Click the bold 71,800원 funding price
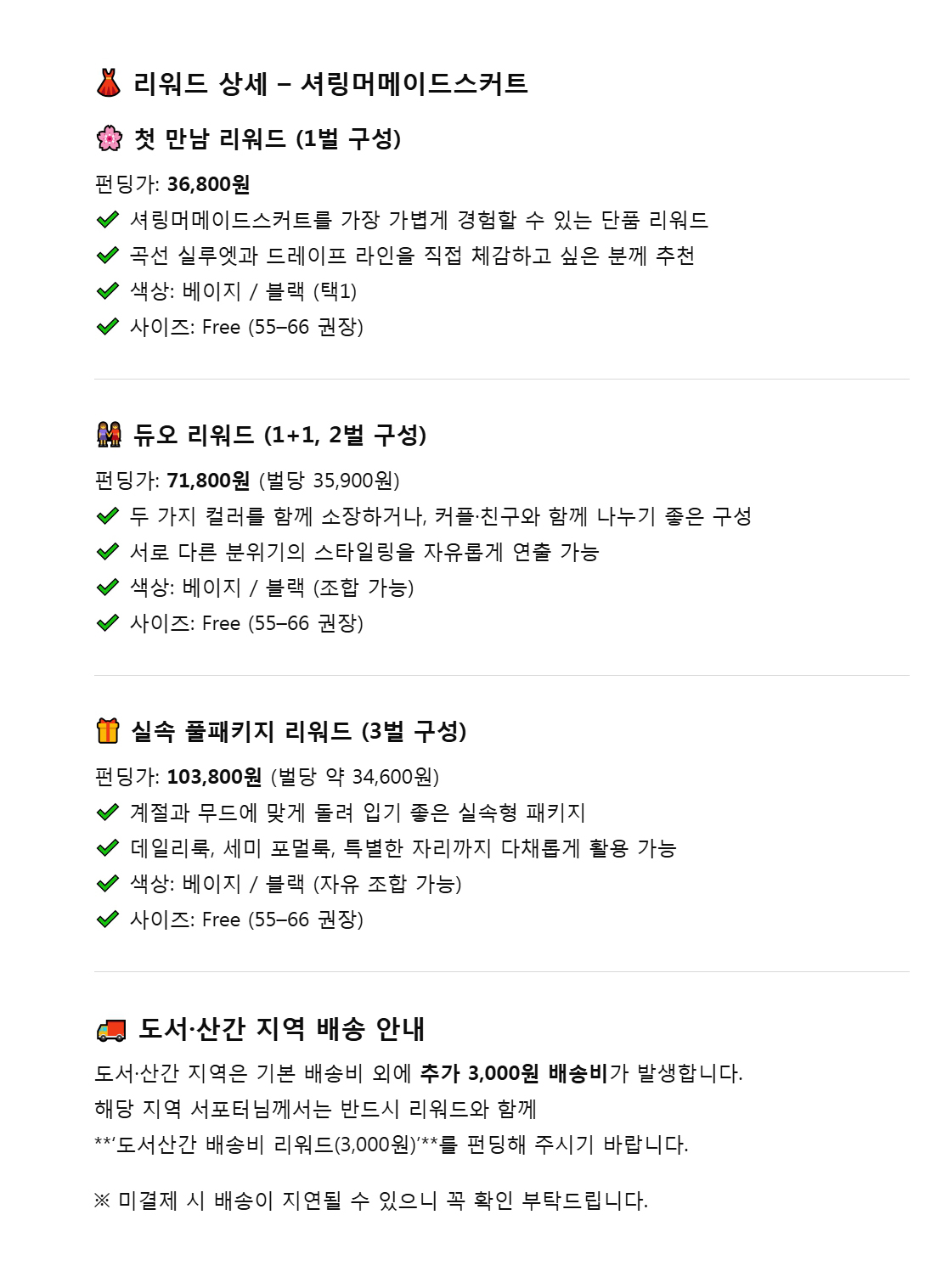936x1288 pixels. pos(208,481)
